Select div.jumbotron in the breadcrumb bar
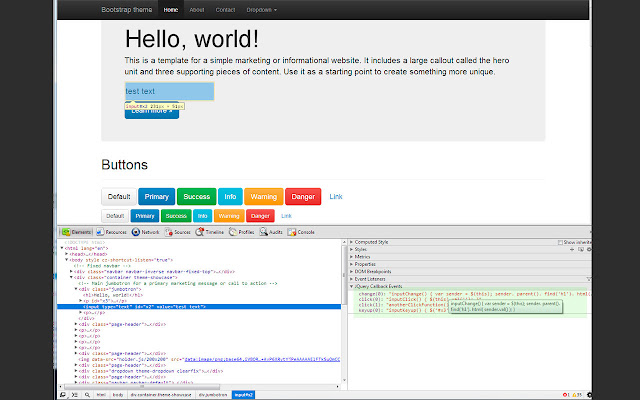Screen dimensions: 640x400 tap(213, 395)
